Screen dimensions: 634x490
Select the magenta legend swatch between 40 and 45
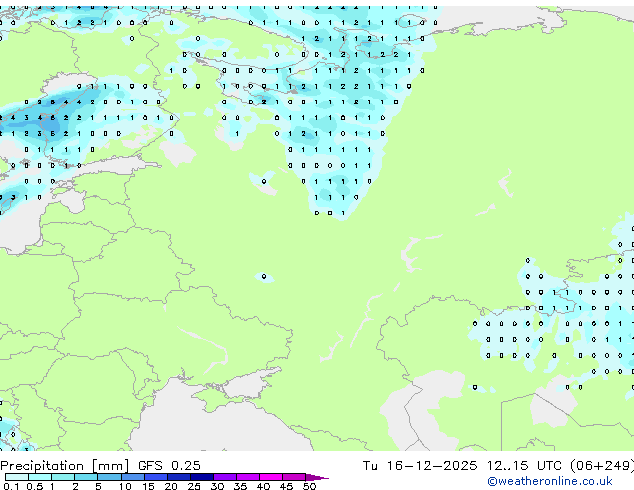pos(271,477)
